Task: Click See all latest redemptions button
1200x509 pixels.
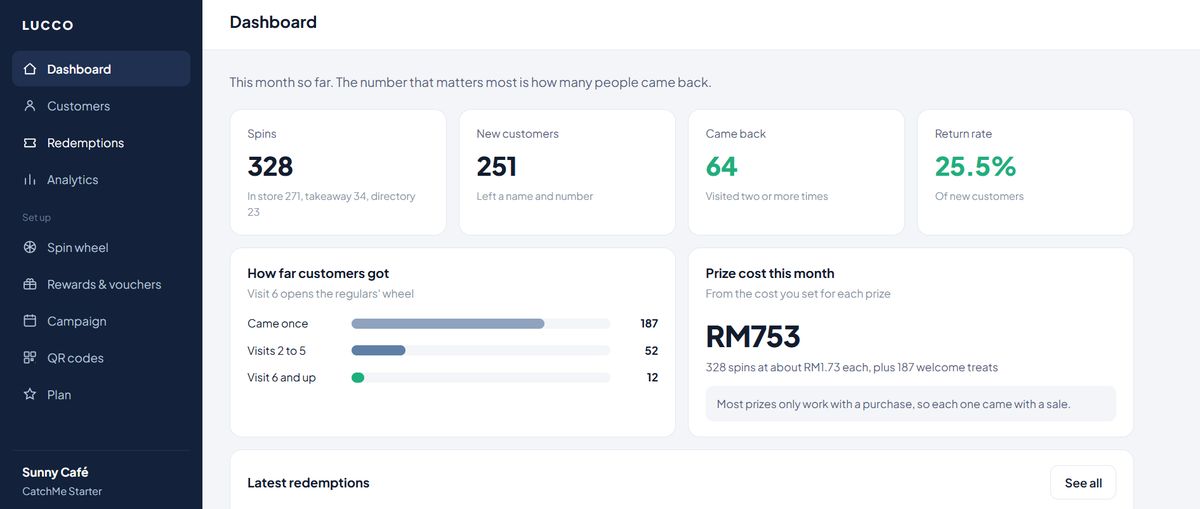Action: pyautogui.click(x=1083, y=483)
